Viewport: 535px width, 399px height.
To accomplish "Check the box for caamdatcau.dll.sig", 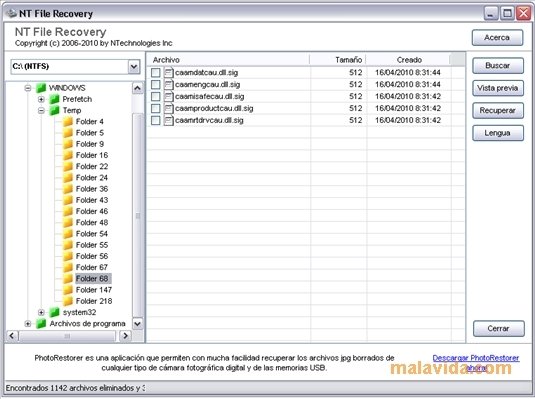I will pos(156,72).
